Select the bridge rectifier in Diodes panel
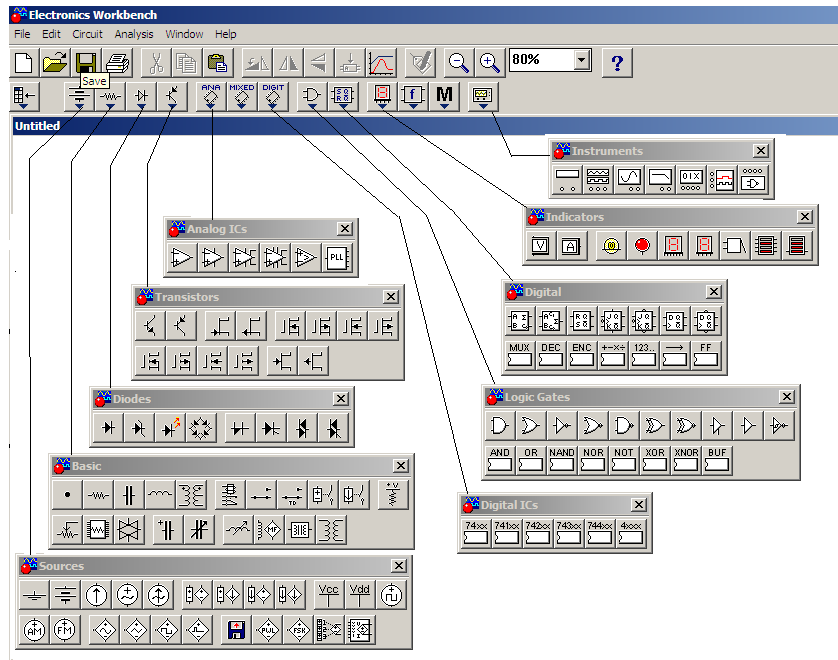The width and height of the screenshot is (838, 660). tap(201, 428)
